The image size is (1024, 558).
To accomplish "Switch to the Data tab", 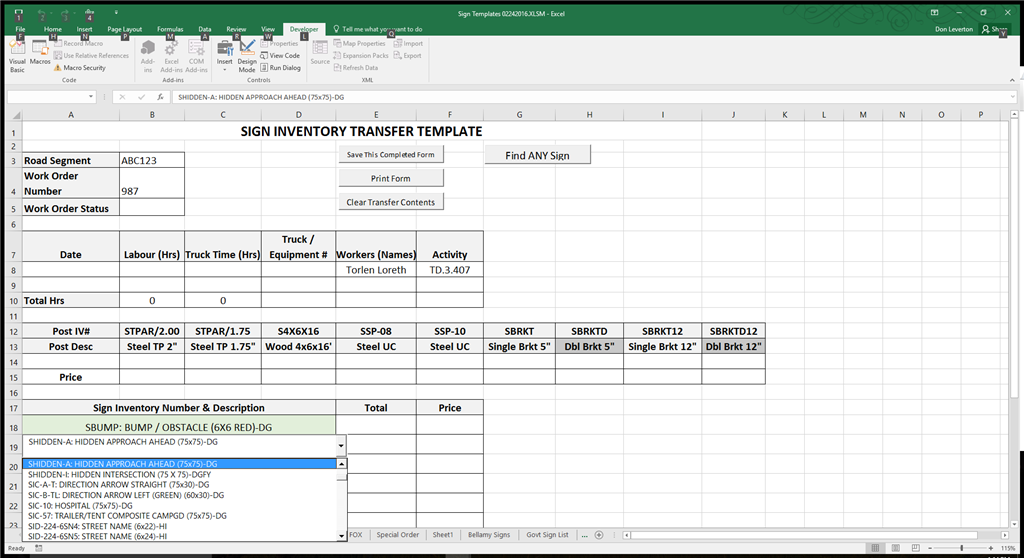I will [204, 29].
